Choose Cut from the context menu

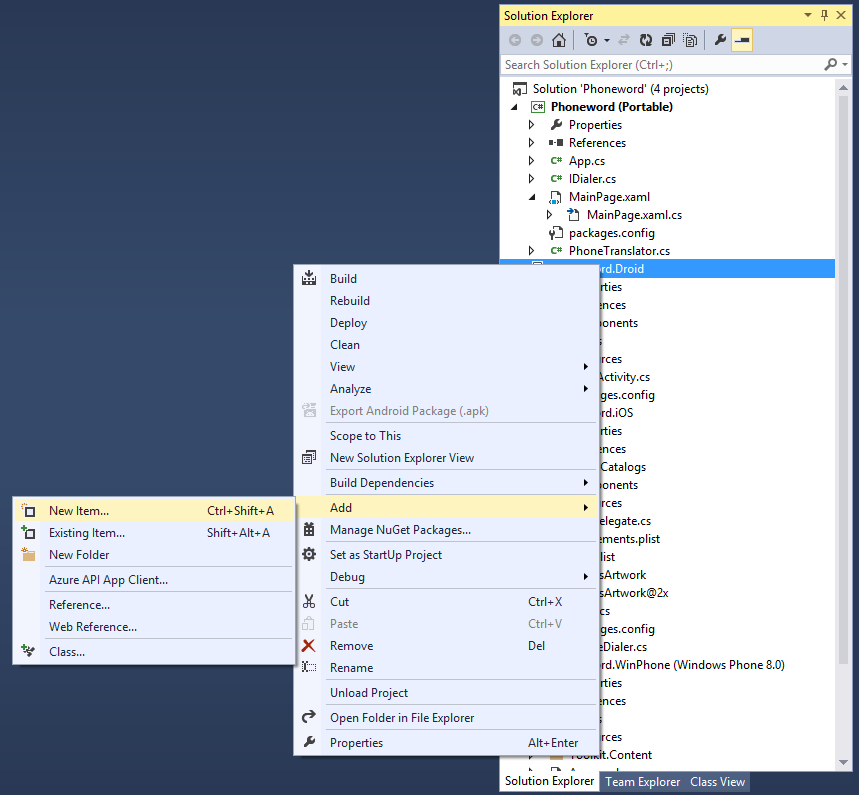click(446, 602)
